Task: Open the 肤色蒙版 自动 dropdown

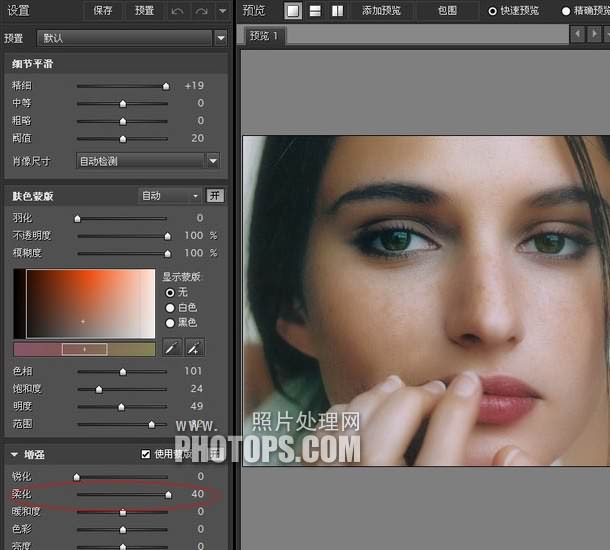Action: [170, 196]
